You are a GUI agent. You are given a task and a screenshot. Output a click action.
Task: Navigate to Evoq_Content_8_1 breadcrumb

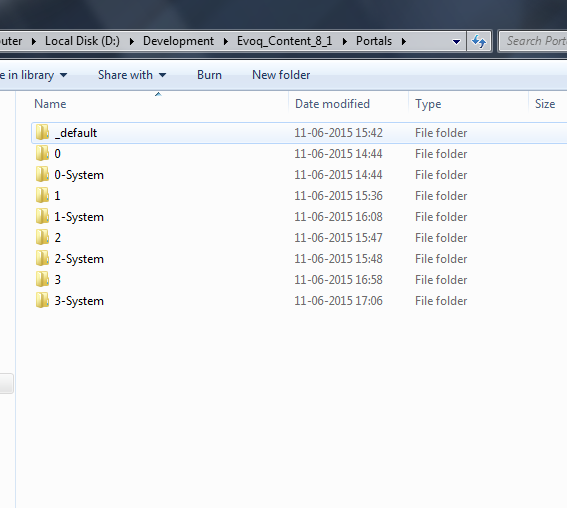pos(284,41)
